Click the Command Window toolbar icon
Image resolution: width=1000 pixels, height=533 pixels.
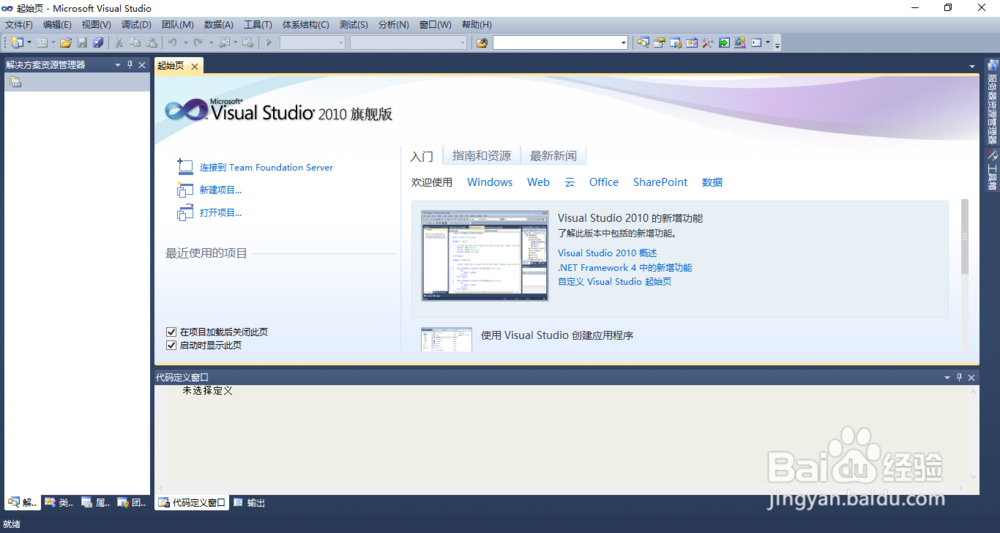(756, 43)
